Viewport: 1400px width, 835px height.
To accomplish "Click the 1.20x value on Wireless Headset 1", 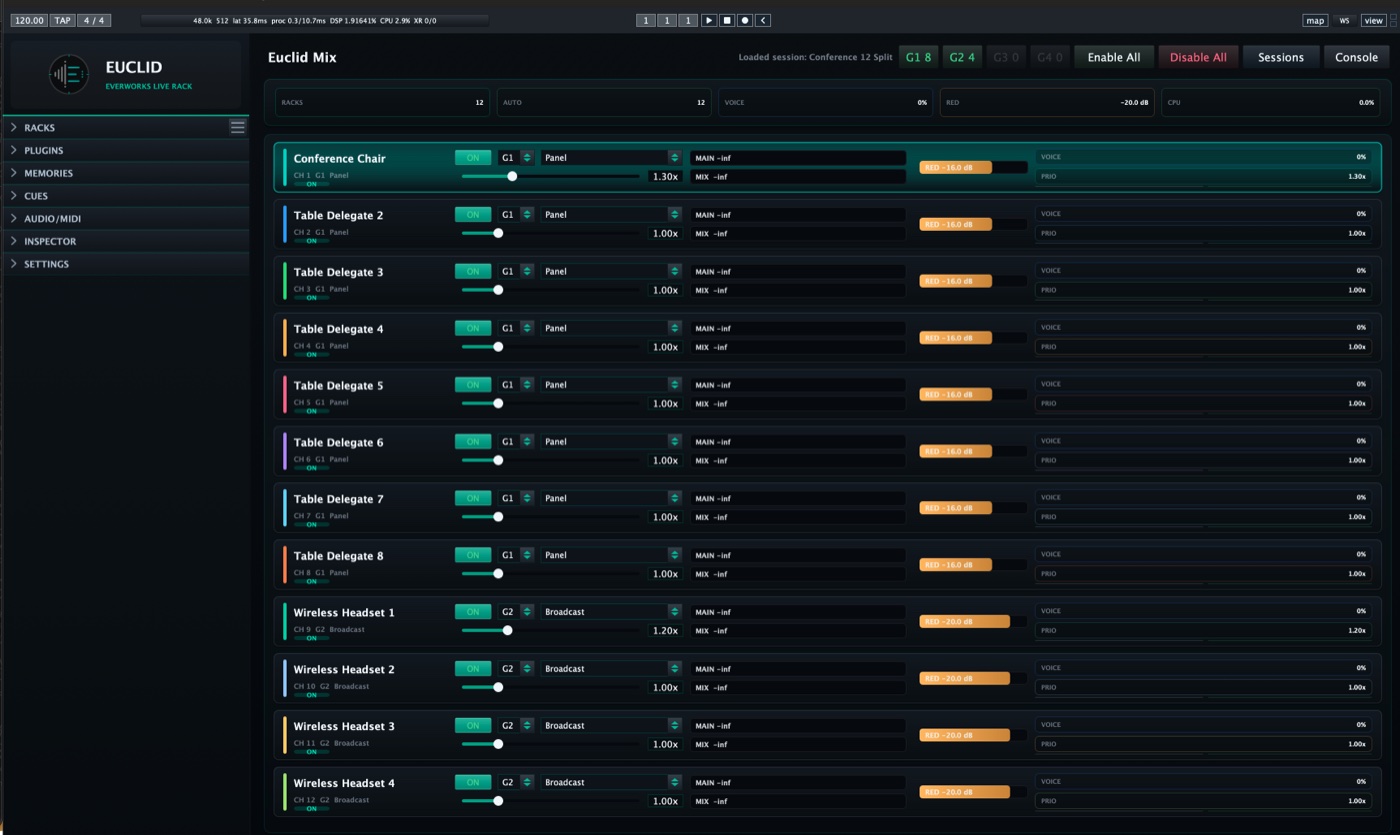I will [665, 630].
